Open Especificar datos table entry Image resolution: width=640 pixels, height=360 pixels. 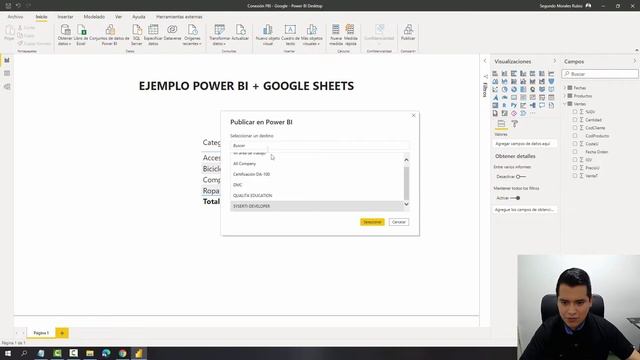153,34
